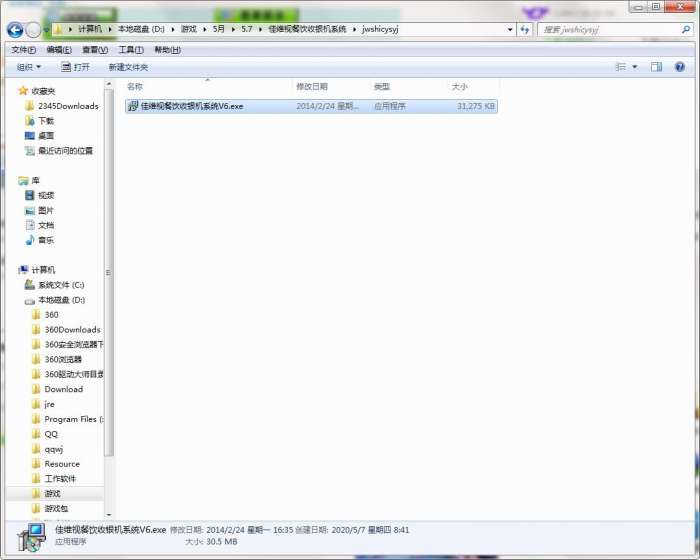The width and height of the screenshot is (700, 560).
Task: Expand the chevron after 5月 in the address bar
Action: click(233, 29)
